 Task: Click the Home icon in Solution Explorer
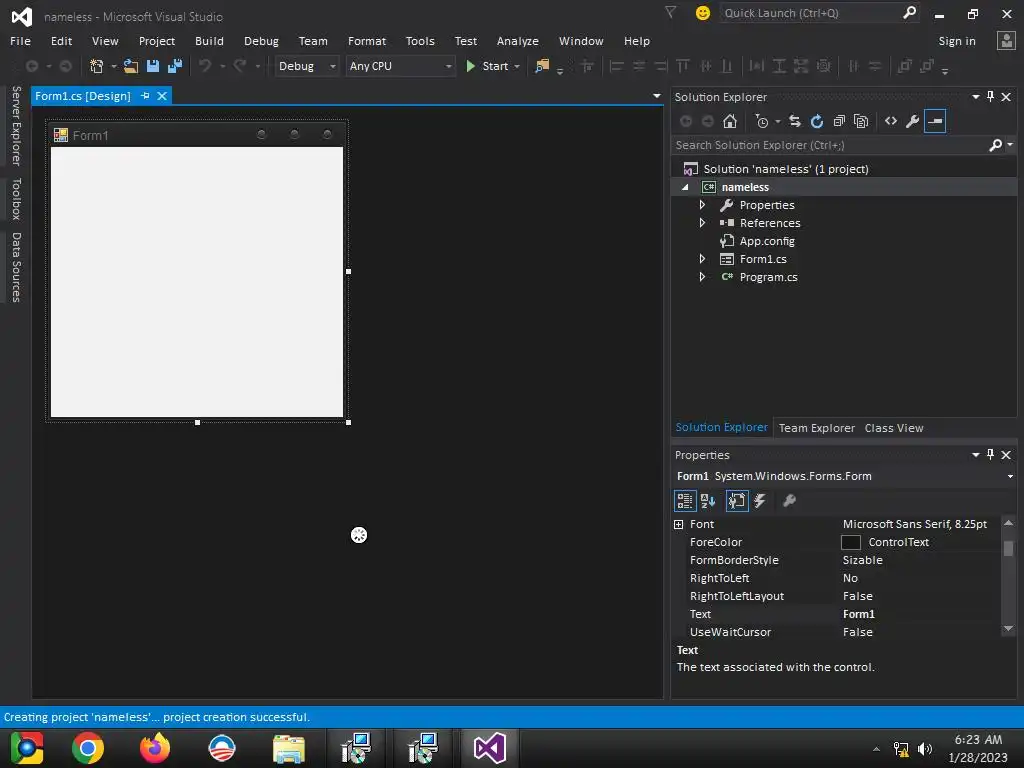(730, 121)
